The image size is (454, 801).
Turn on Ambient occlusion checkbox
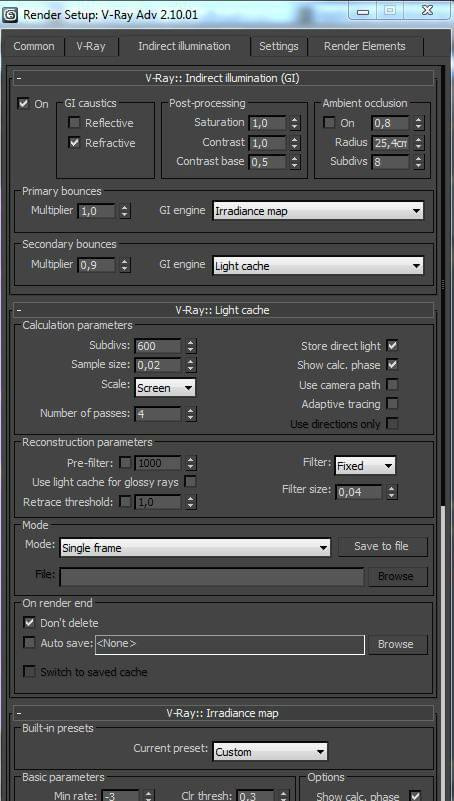[329, 123]
